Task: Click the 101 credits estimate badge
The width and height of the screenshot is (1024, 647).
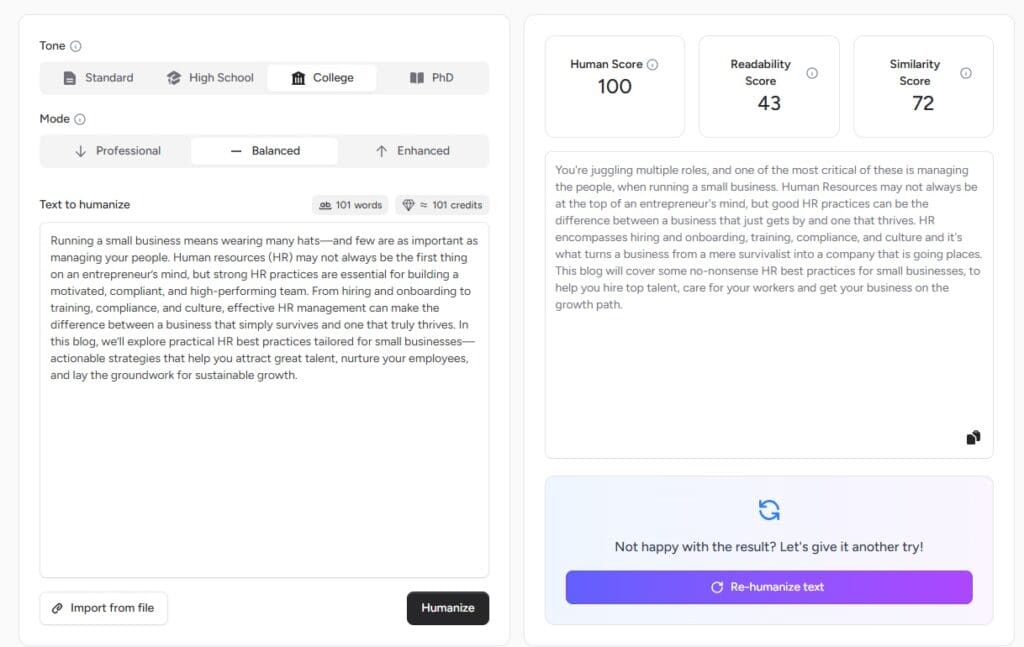Action: [x=441, y=205]
